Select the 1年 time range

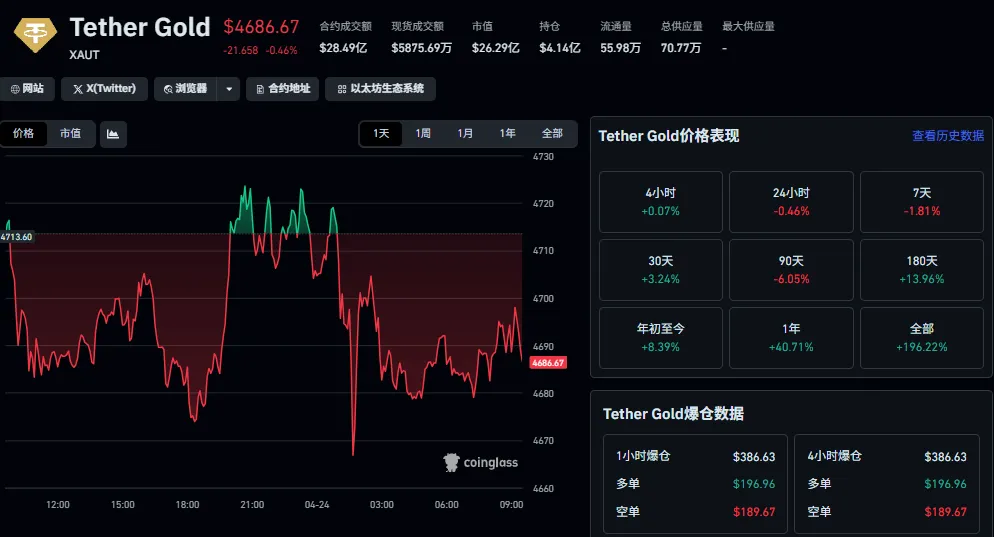507,134
